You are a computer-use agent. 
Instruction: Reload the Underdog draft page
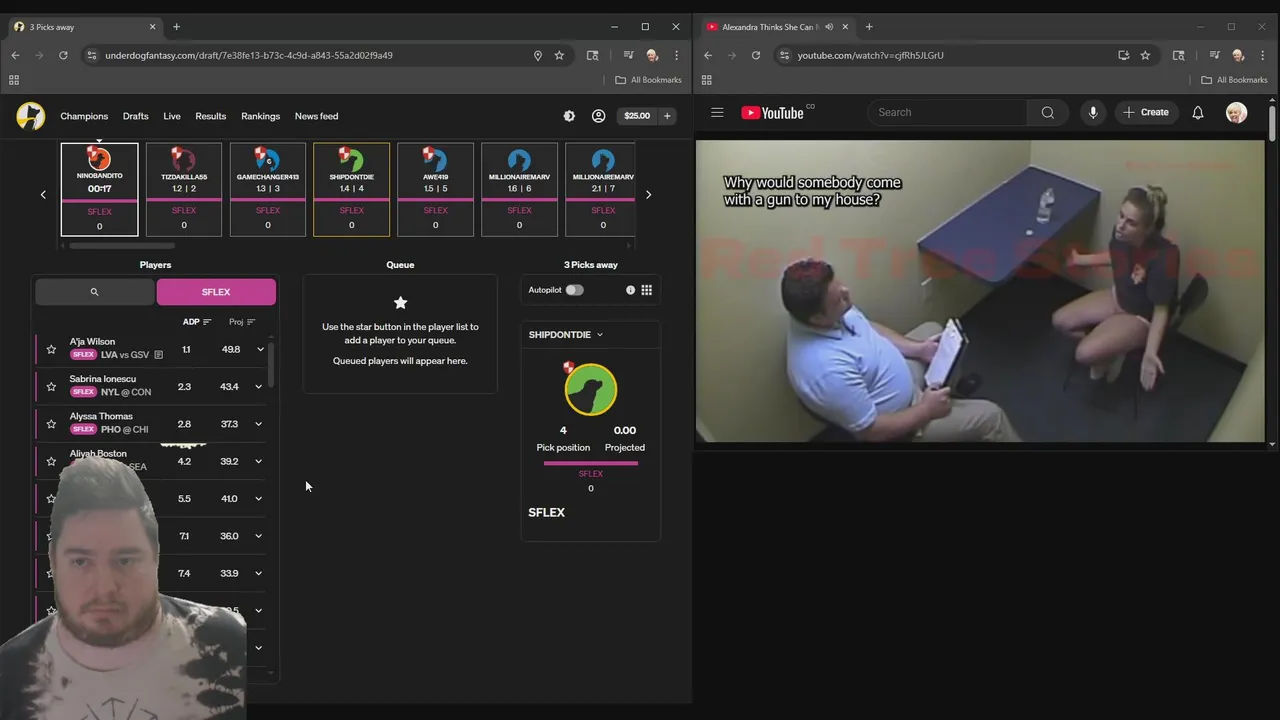click(63, 55)
